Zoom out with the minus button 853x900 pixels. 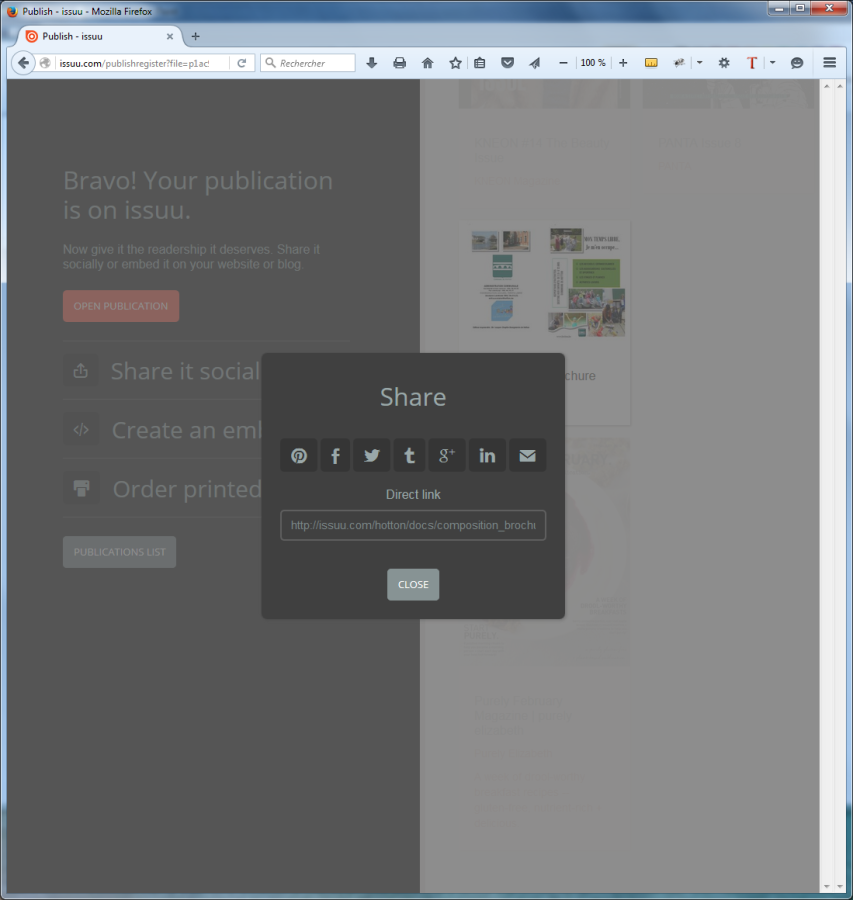pos(563,63)
